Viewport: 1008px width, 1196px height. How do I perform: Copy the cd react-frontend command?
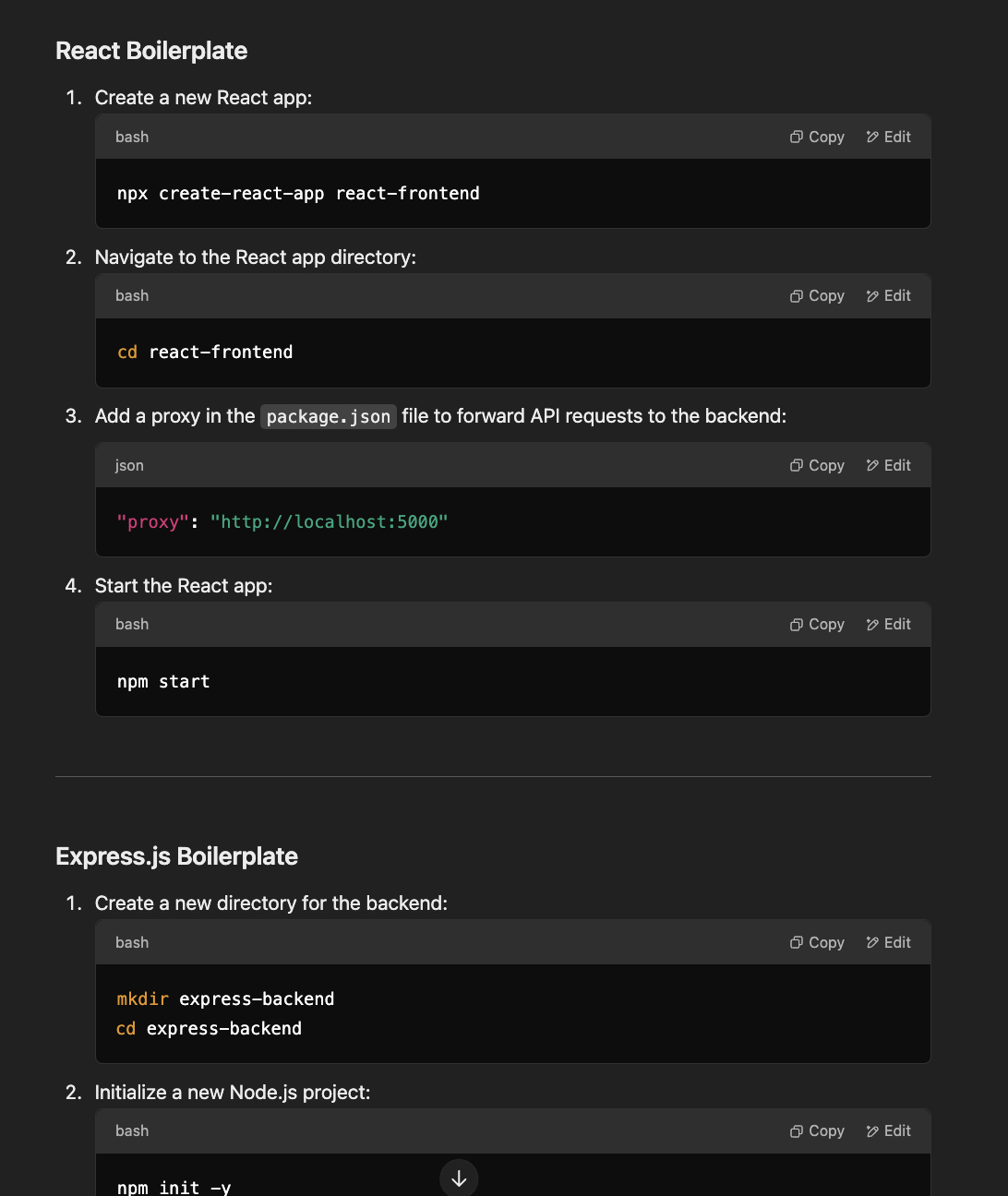click(817, 295)
